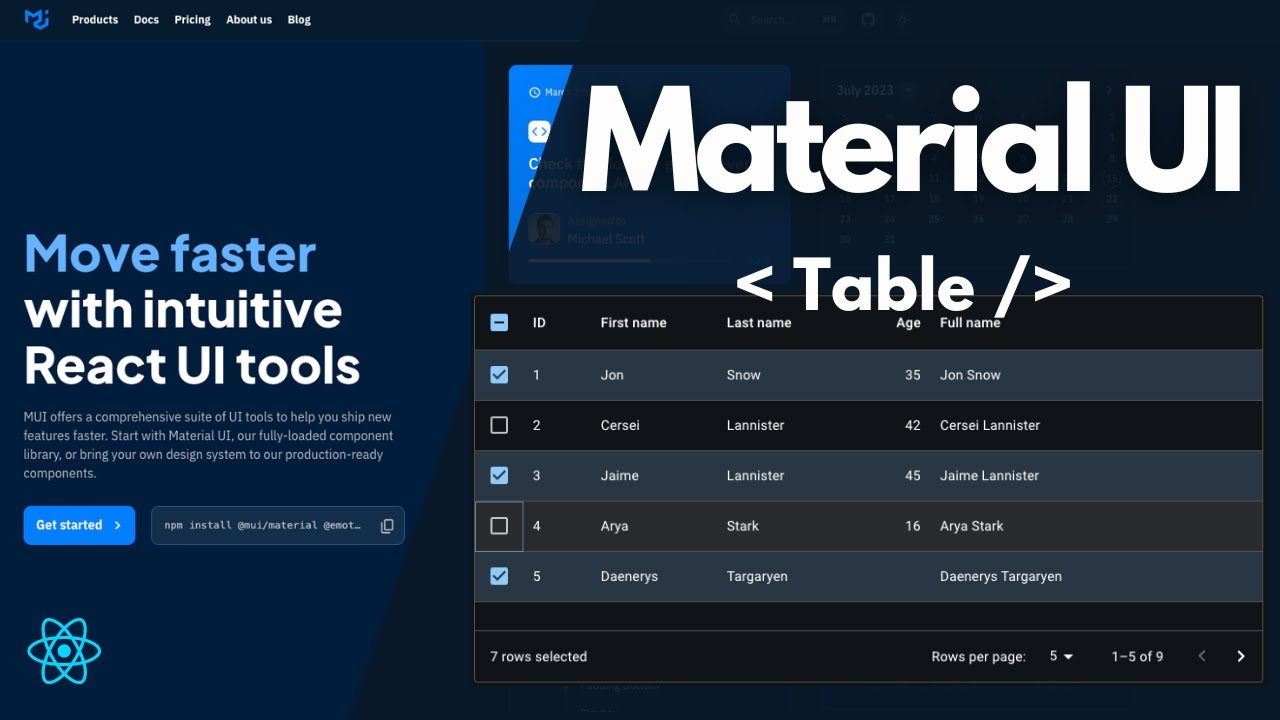Uncheck the Jaime Lannister row checkbox
The width and height of the screenshot is (1280, 720).
pos(499,475)
